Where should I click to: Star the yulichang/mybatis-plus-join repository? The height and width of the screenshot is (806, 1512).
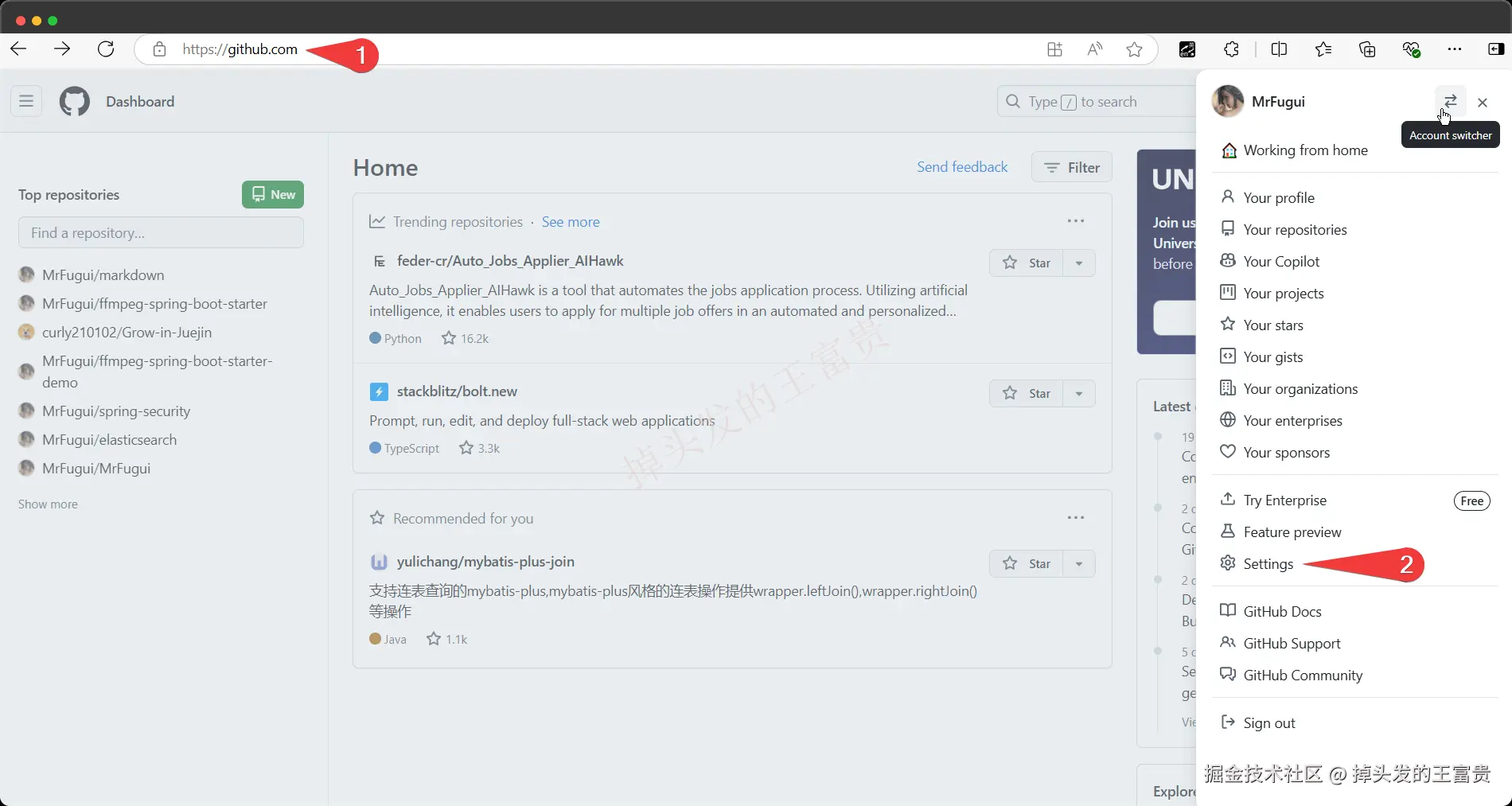pos(1027,563)
